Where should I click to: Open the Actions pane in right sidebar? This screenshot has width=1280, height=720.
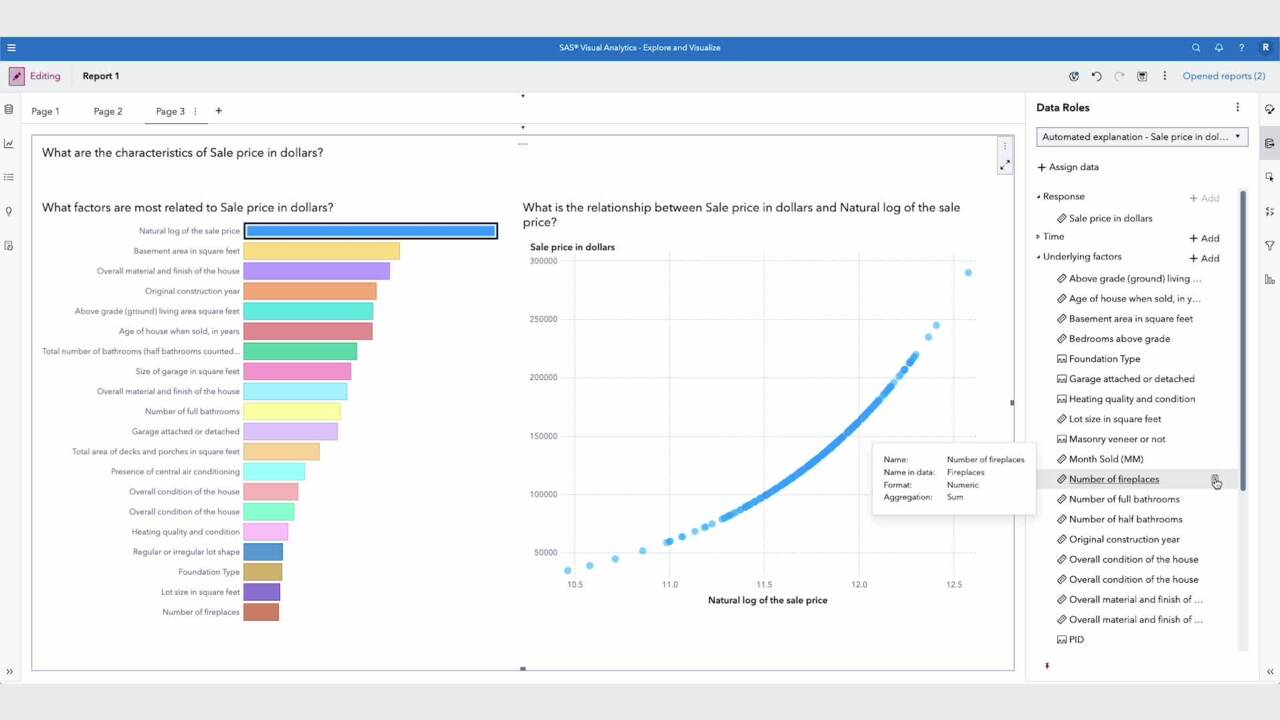pyautogui.click(x=1270, y=177)
